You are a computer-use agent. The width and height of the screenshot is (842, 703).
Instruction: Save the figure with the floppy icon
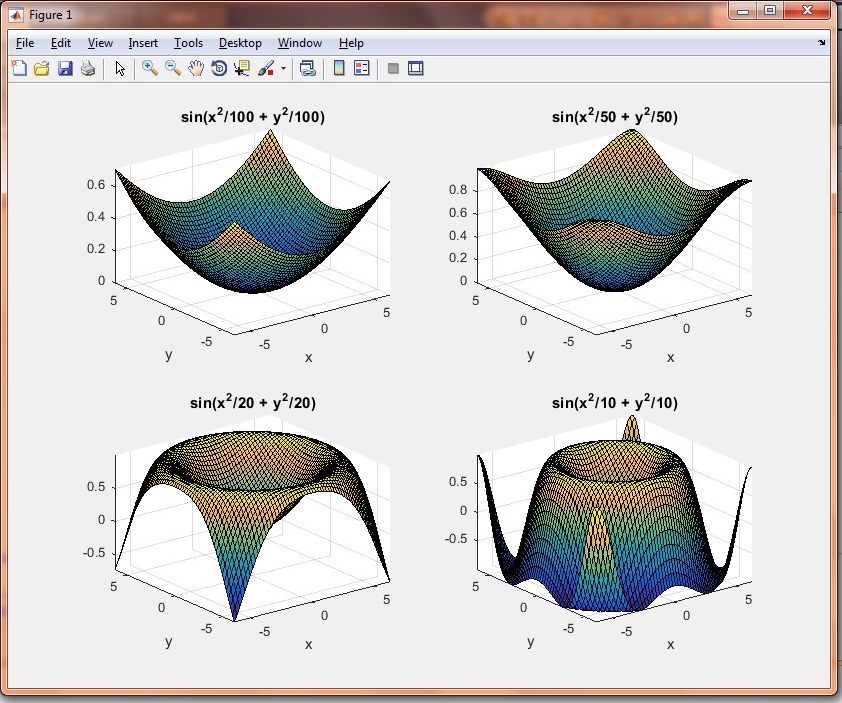(65, 68)
